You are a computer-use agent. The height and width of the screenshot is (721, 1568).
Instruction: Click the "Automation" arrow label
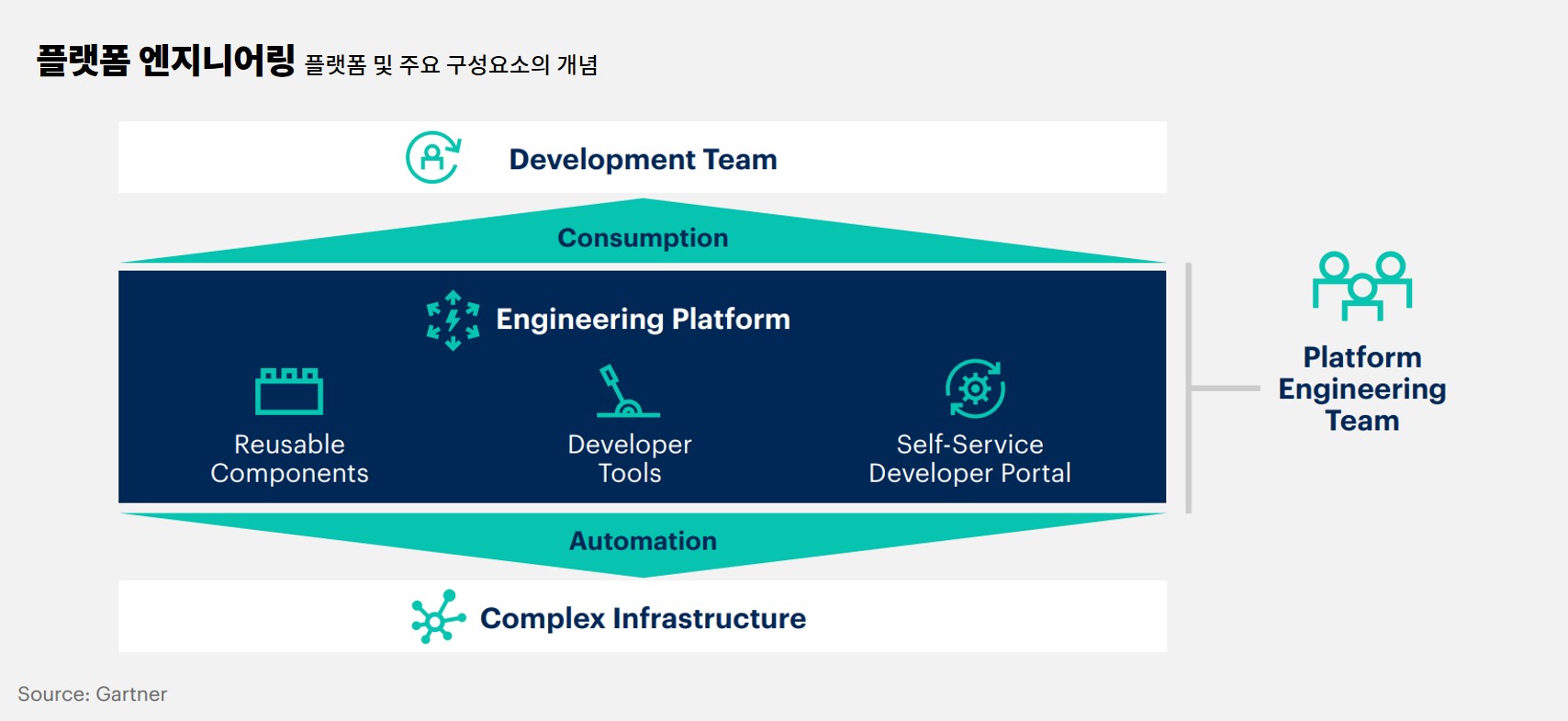click(x=643, y=541)
